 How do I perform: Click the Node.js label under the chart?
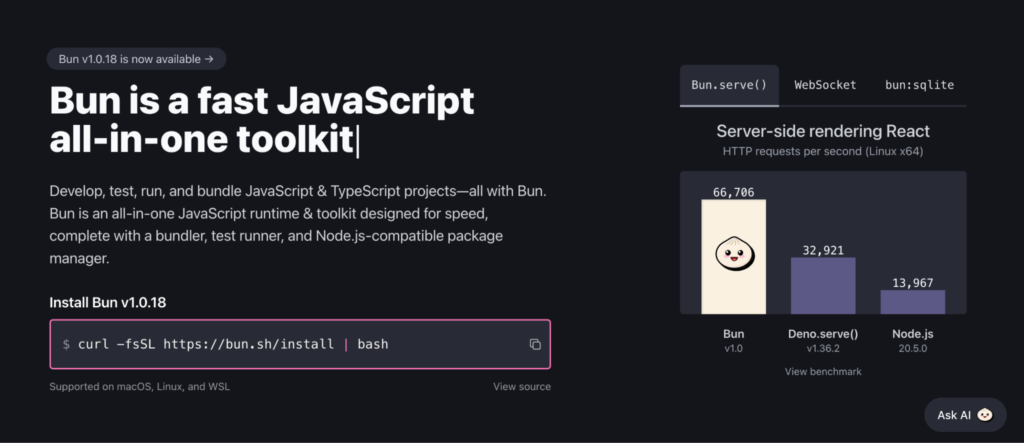point(912,333)
